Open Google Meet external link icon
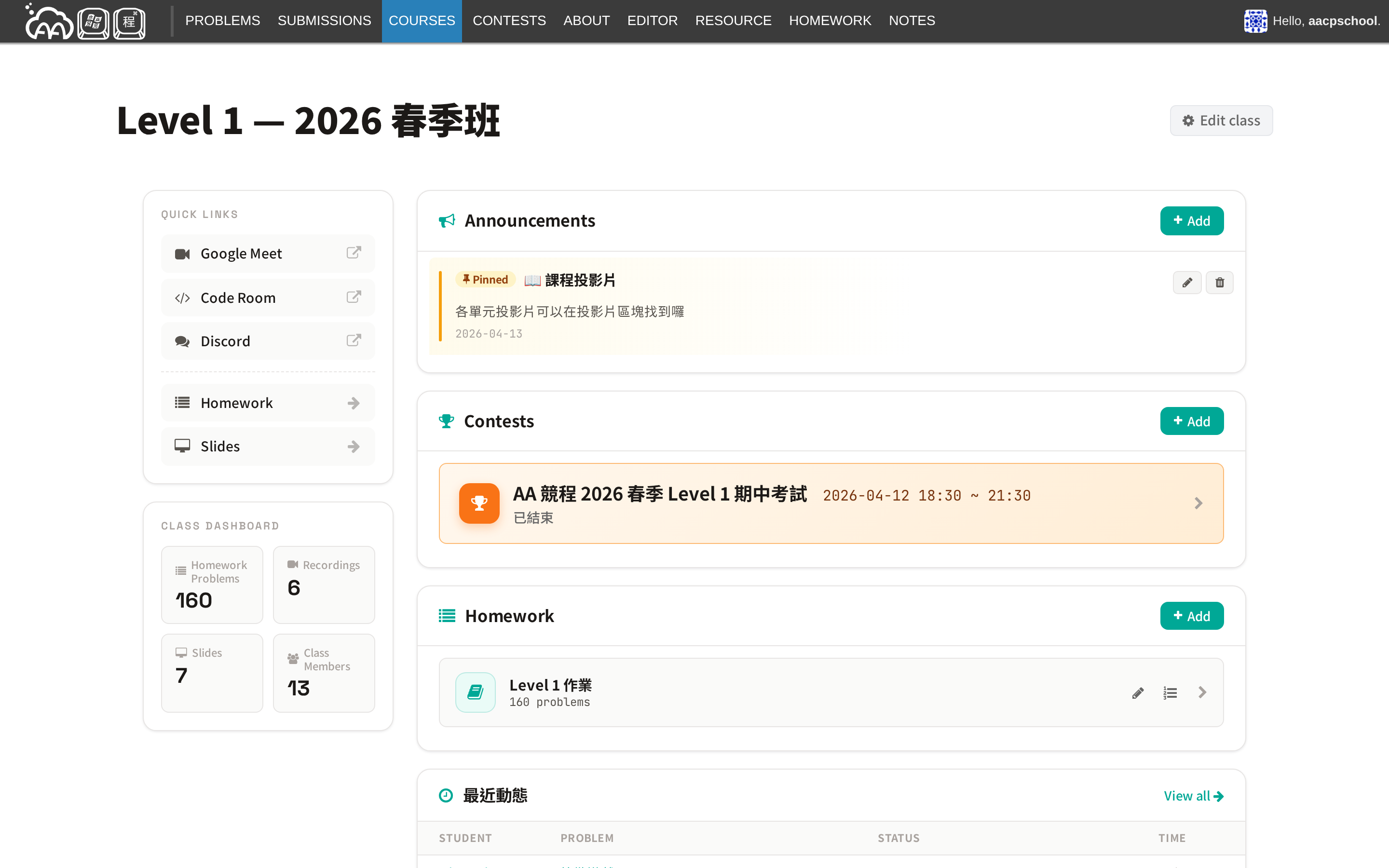 [x=354, y=253]
